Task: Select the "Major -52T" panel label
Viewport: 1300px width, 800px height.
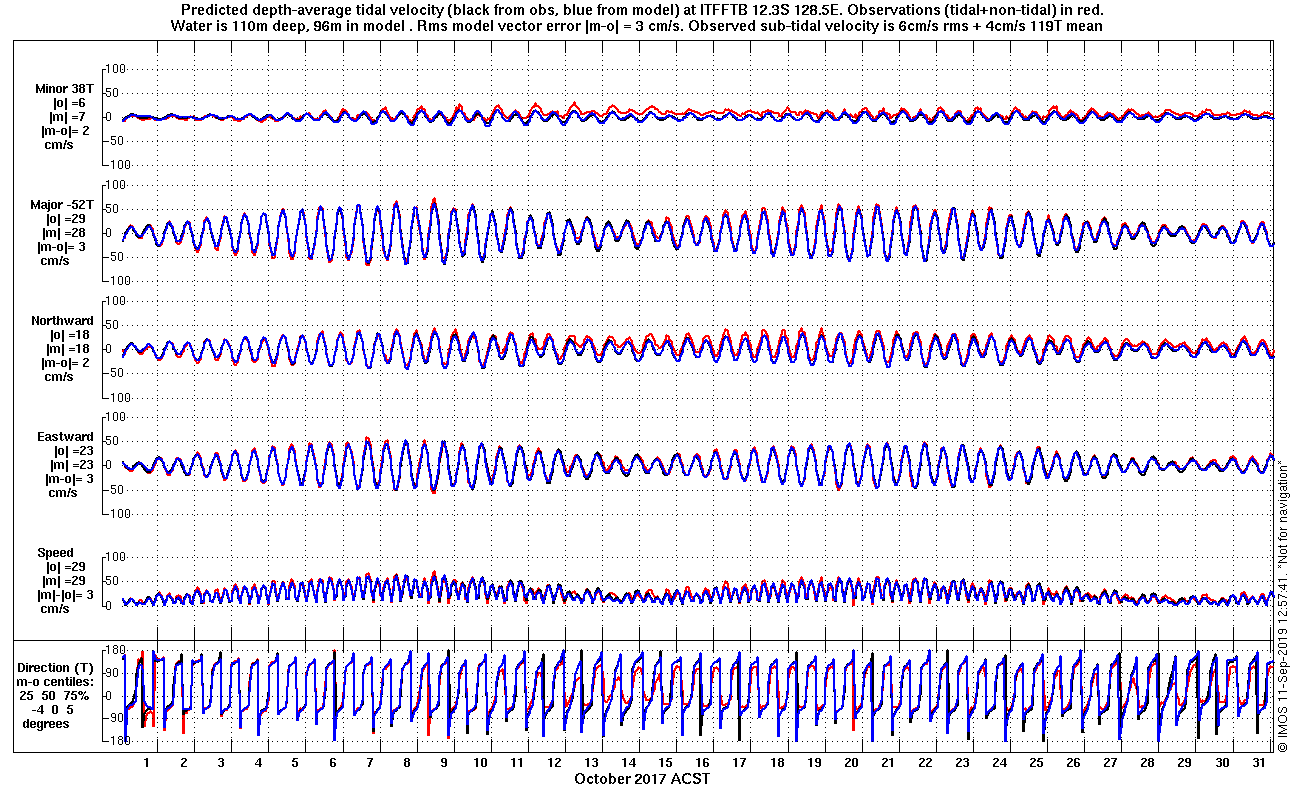Action: pos(62,204)
